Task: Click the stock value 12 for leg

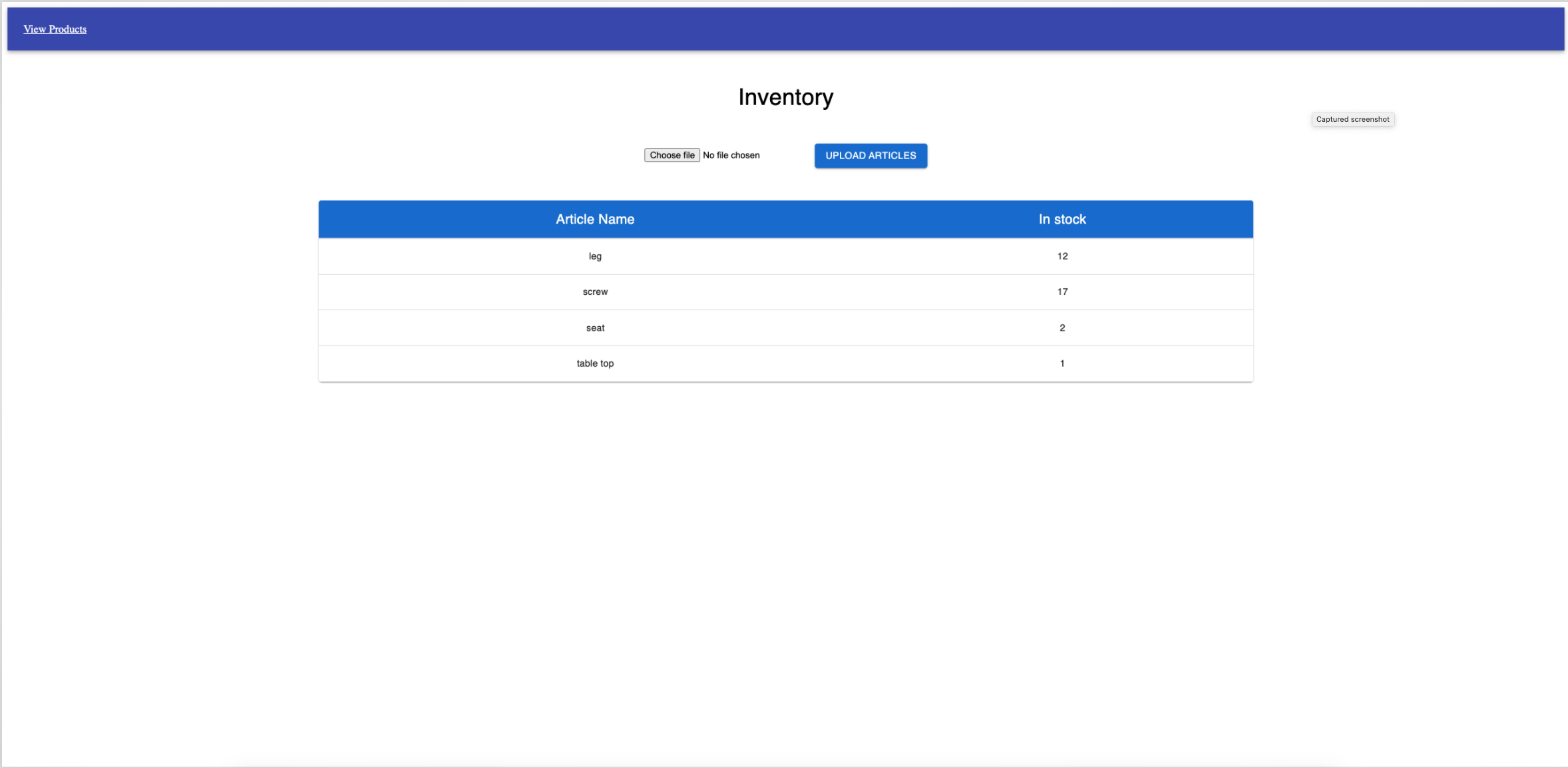Action: pyautogui.click(x=1062, y=256)
